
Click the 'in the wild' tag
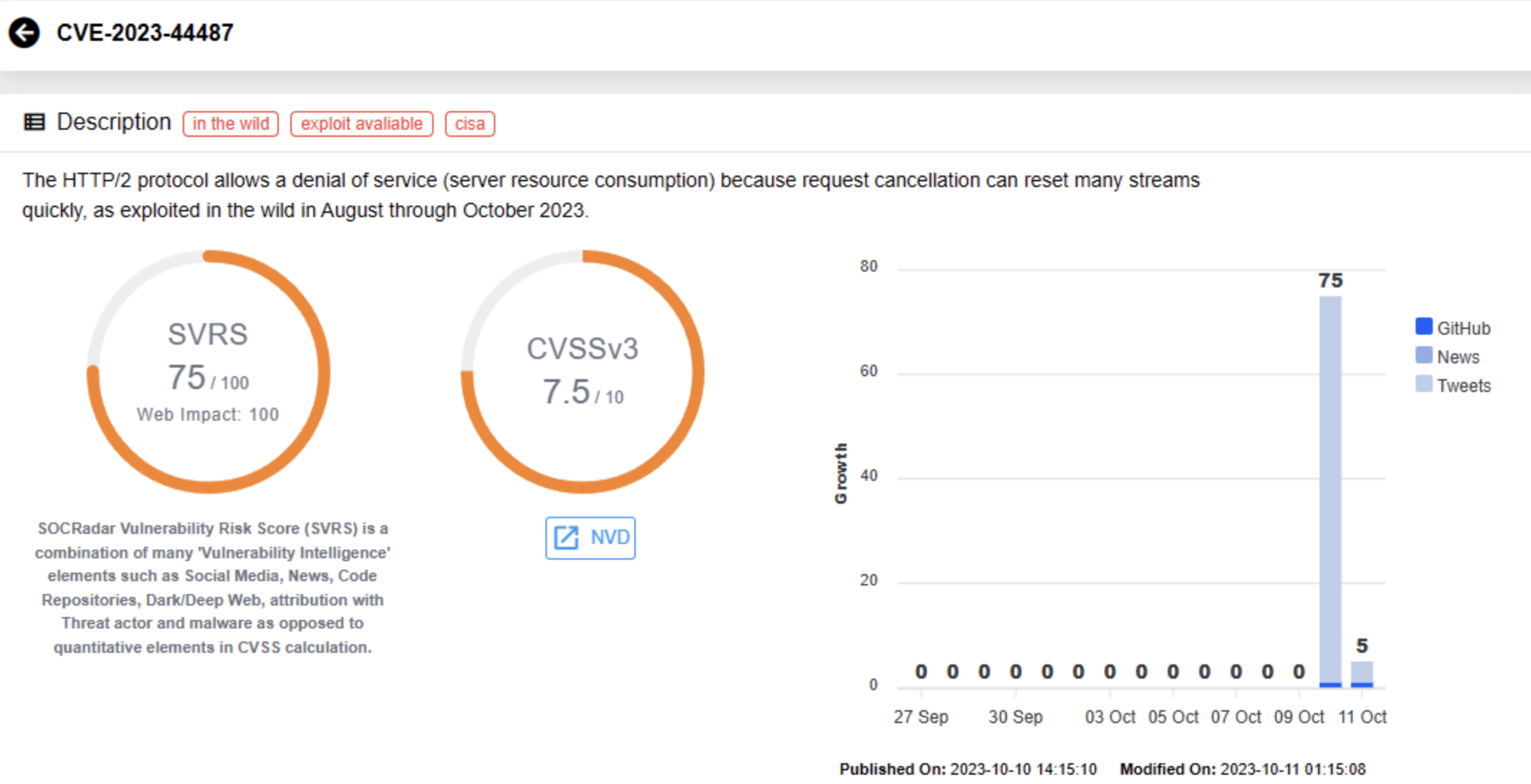pos(231,124)
